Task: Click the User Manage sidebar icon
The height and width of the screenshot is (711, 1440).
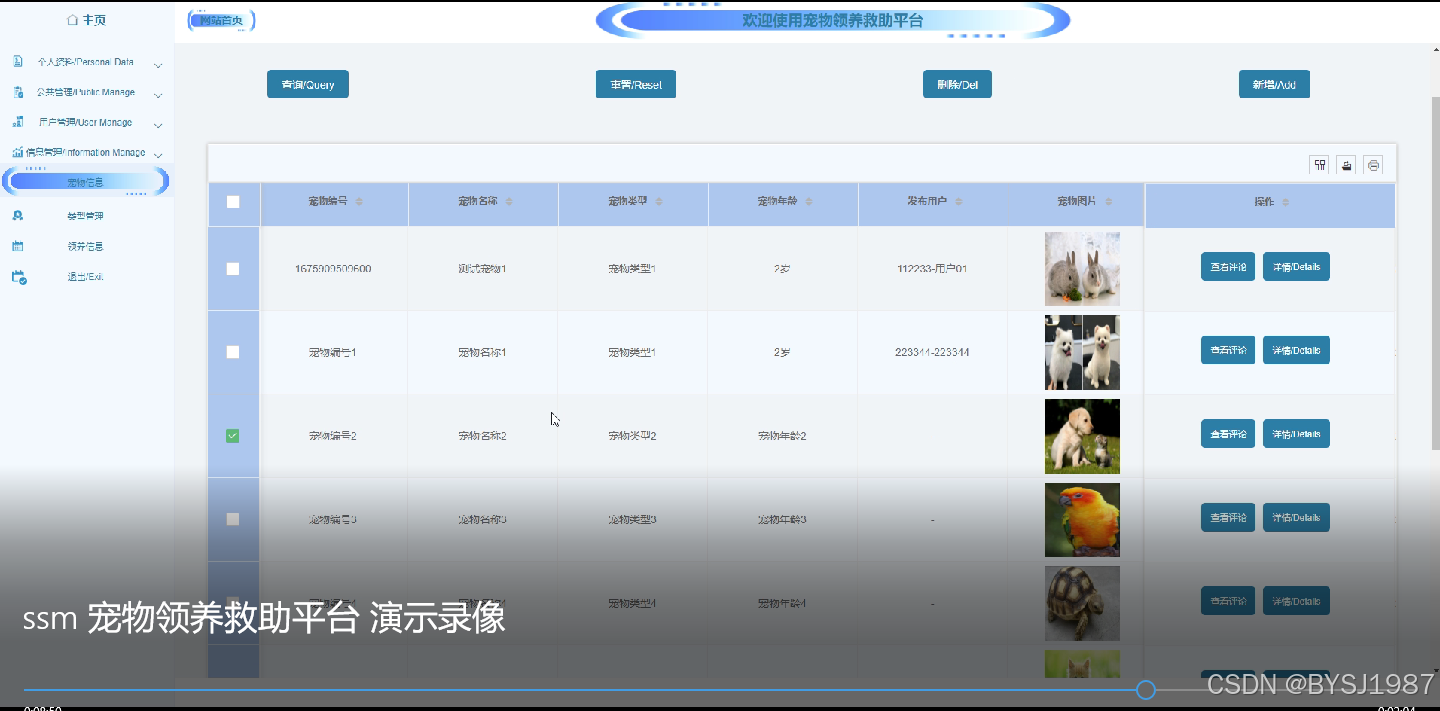Action: tap(18, 122)
